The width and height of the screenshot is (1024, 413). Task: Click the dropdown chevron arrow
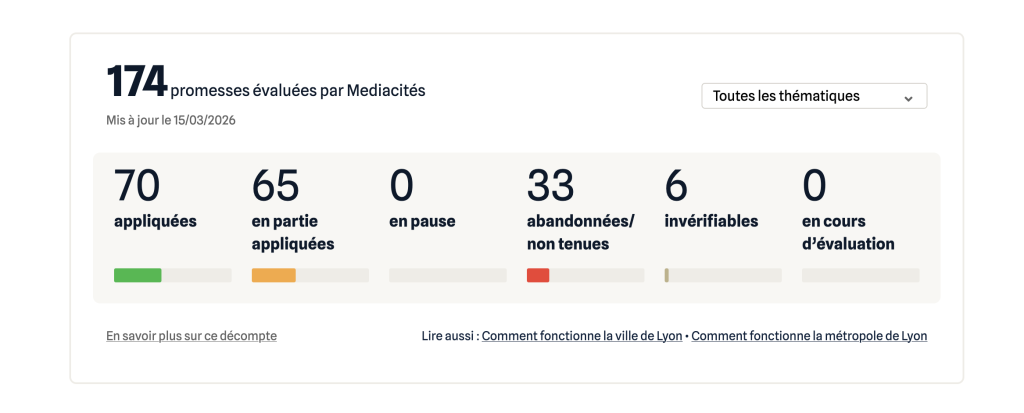[908, 98]
